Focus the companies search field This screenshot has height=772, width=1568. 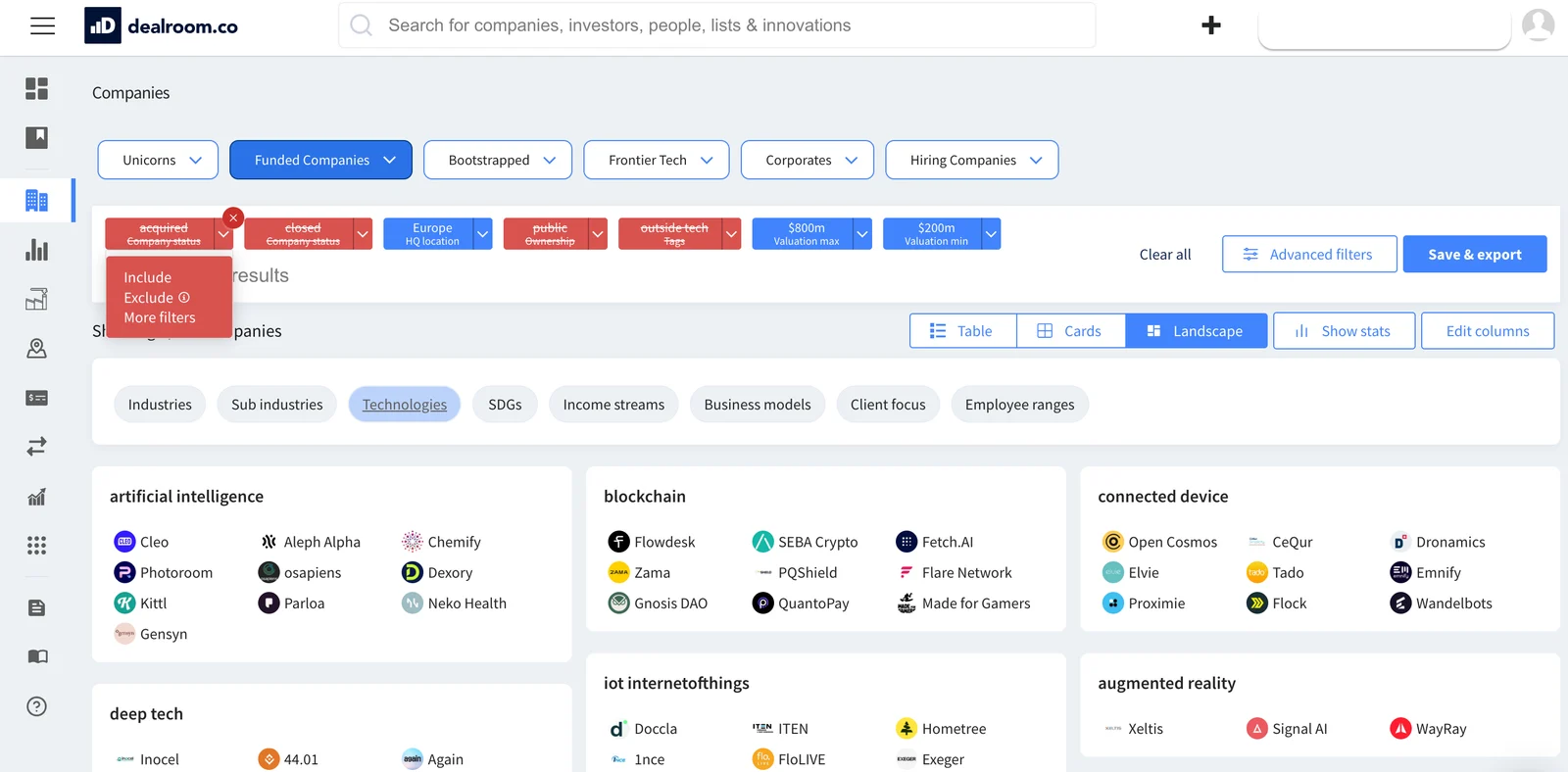click(717, 25)
